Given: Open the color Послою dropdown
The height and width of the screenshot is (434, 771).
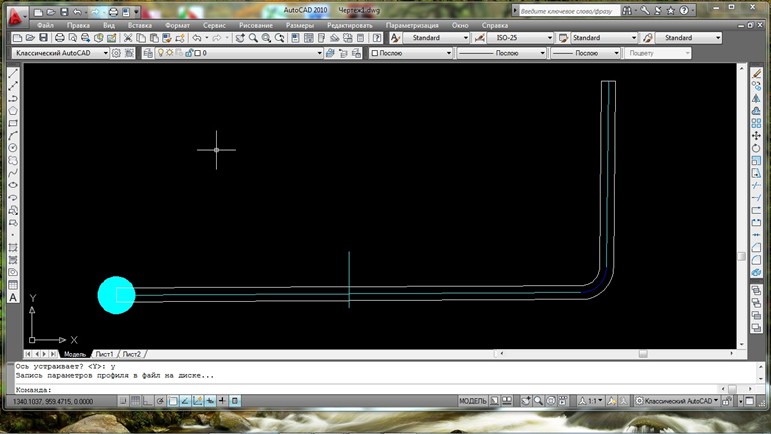Looking at the screenshot, I should tap(411, 53).
